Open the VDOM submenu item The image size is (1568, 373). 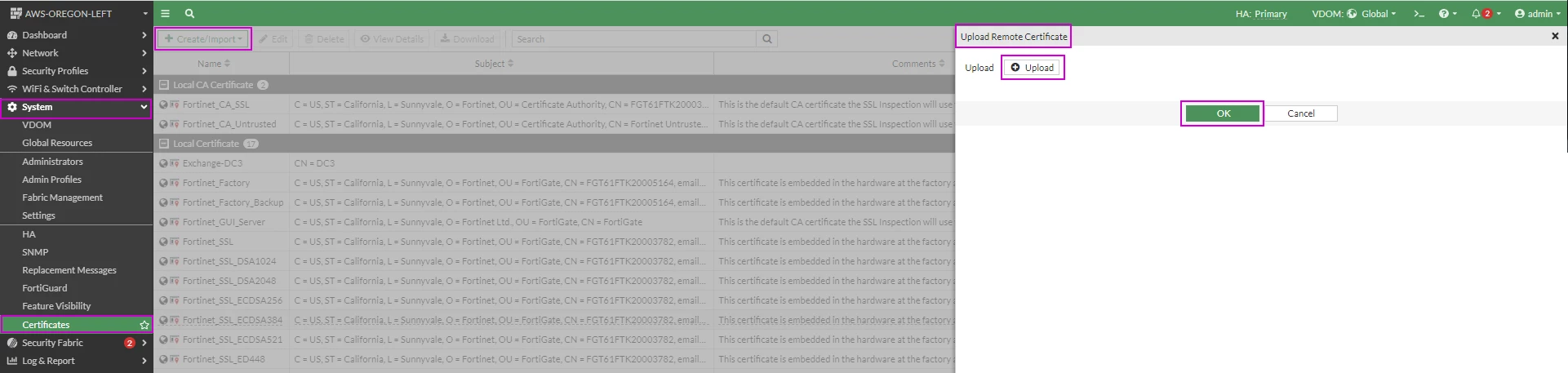(77, 125)
